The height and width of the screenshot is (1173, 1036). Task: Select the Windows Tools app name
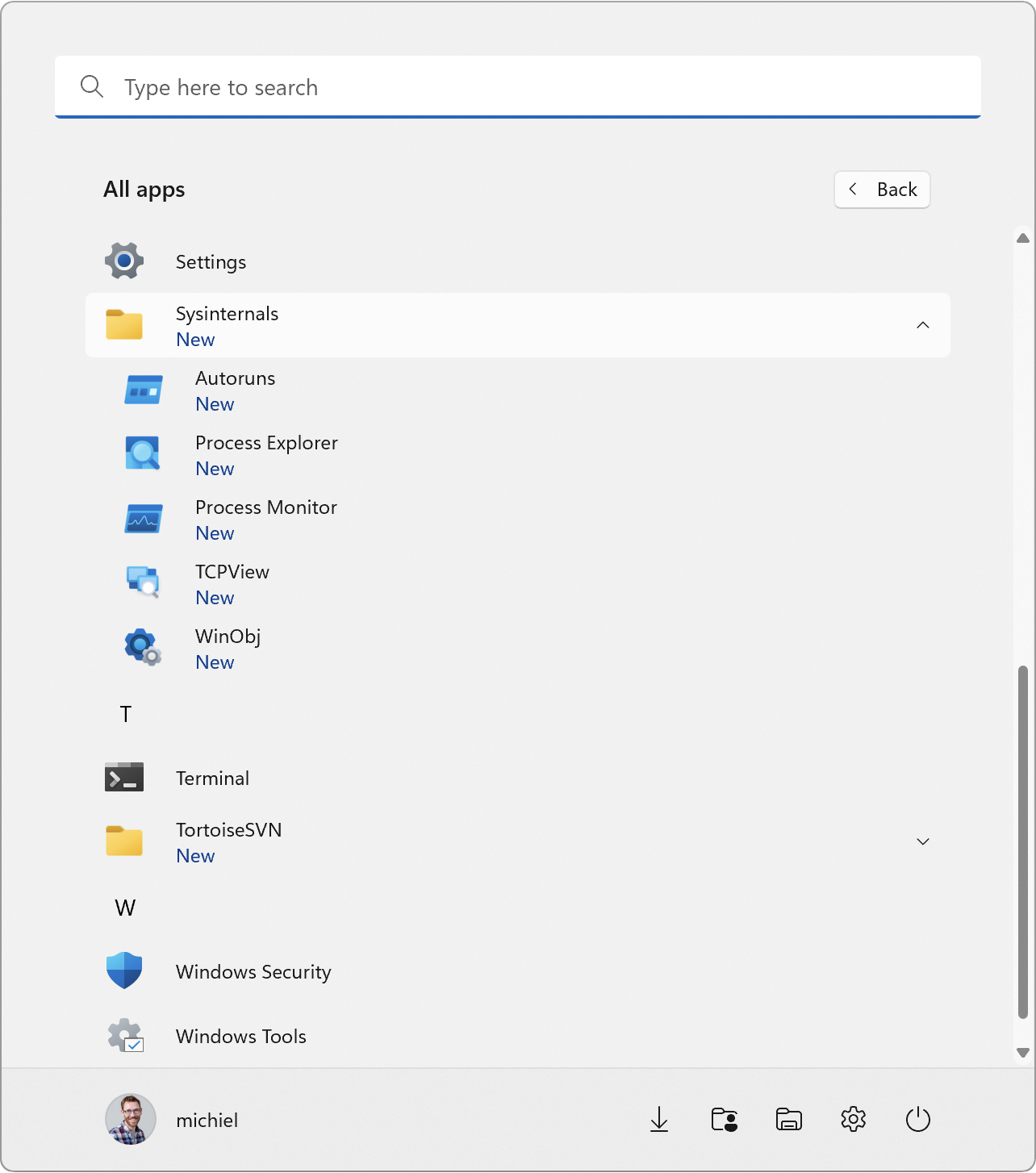point(241,1037)
